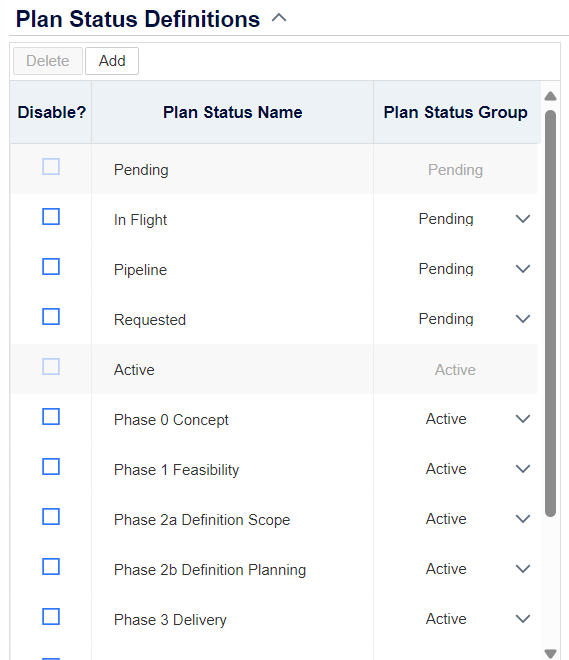Check the Disable box for In Flight
This screenshot has width=569, height=660.
coord(51,217)
